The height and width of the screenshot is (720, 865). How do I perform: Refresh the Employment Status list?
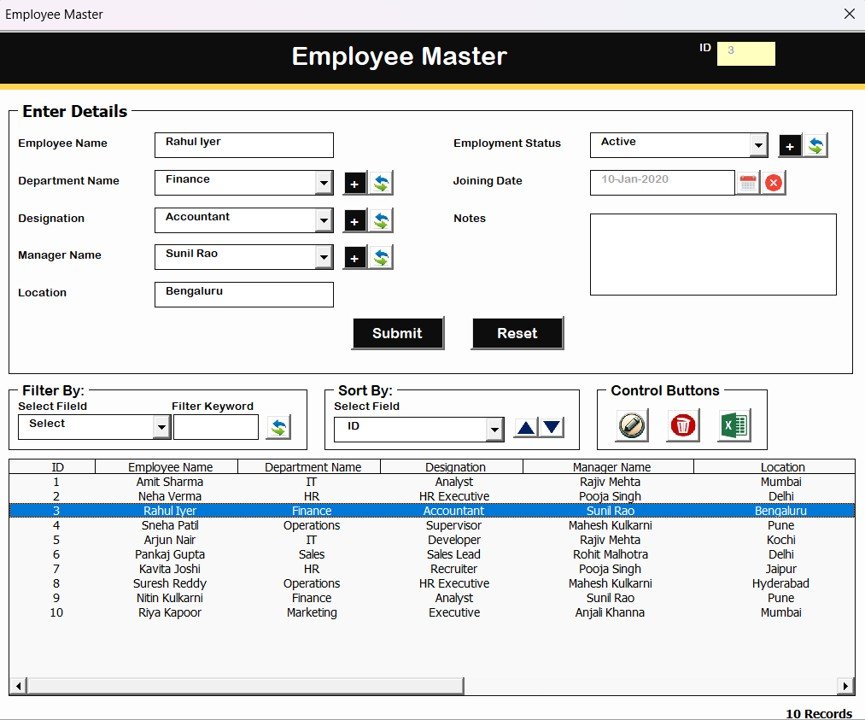816,146
